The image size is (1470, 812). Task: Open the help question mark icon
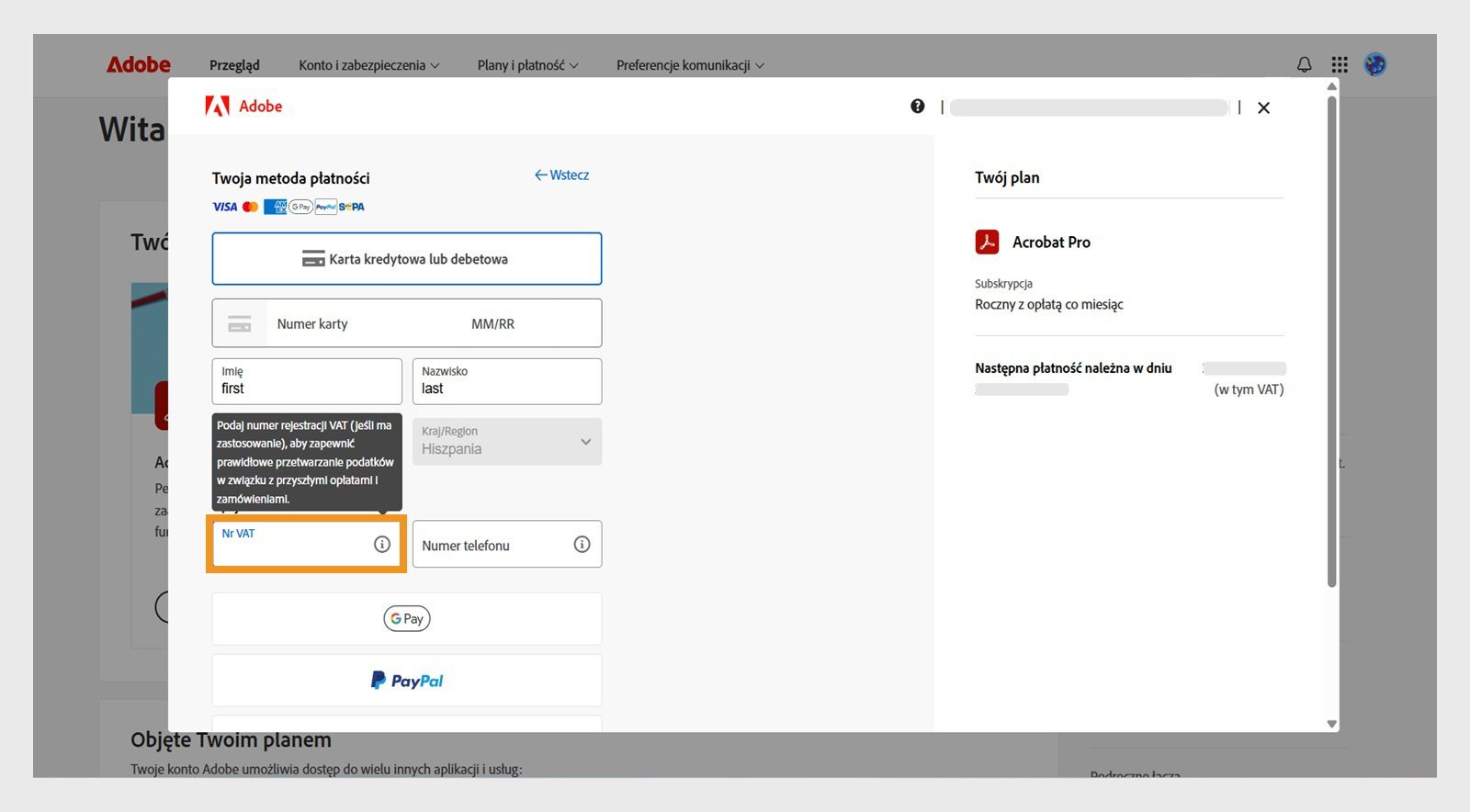point(917,107)
